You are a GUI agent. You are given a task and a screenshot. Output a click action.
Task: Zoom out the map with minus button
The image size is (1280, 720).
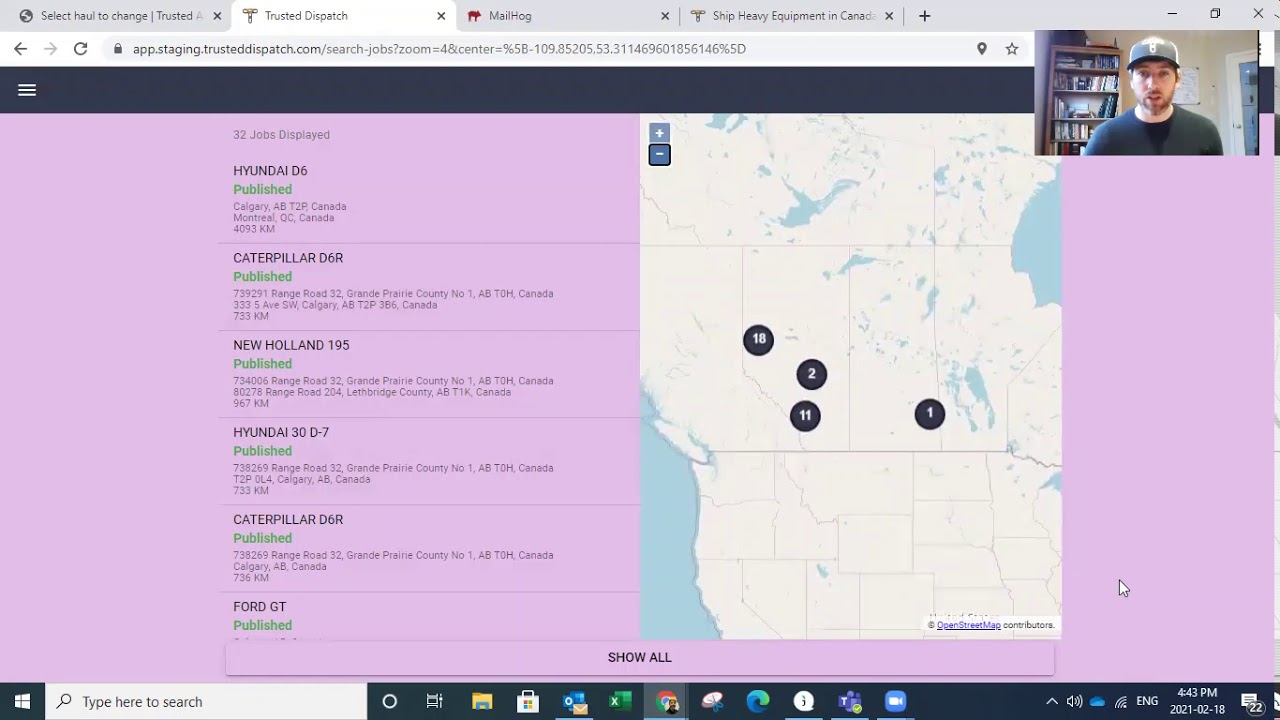(x=659, y=154)
